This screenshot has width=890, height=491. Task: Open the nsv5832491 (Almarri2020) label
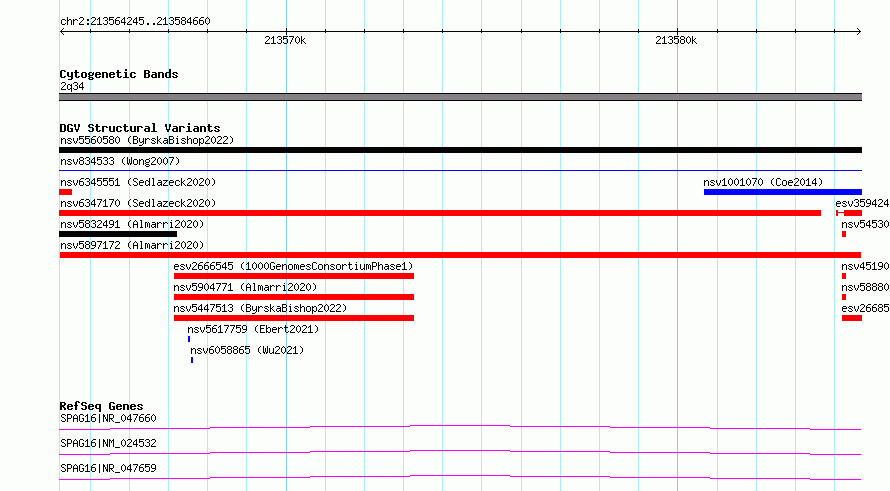(132, 224)
